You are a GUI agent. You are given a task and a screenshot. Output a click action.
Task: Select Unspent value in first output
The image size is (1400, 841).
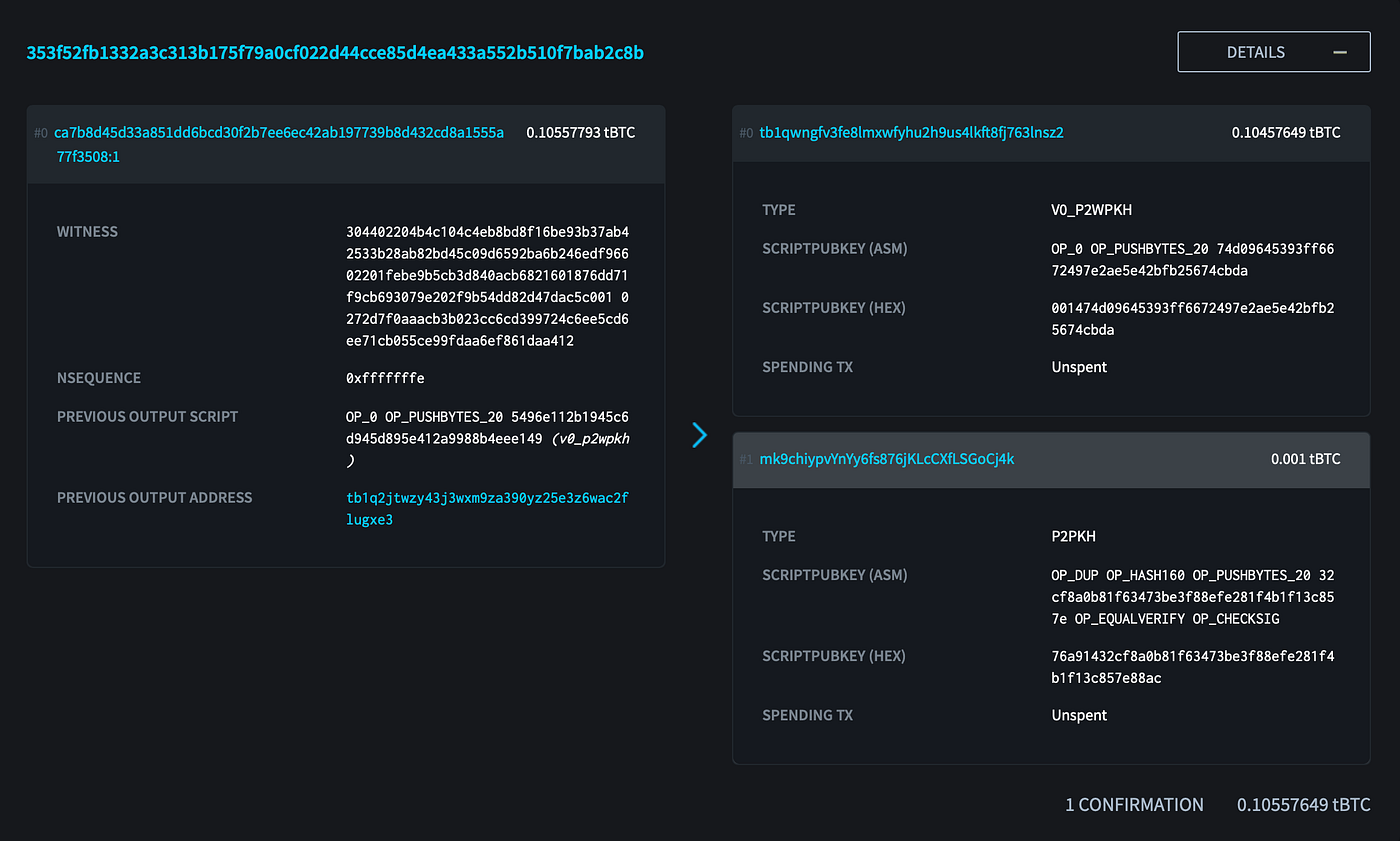(1079, 367)
